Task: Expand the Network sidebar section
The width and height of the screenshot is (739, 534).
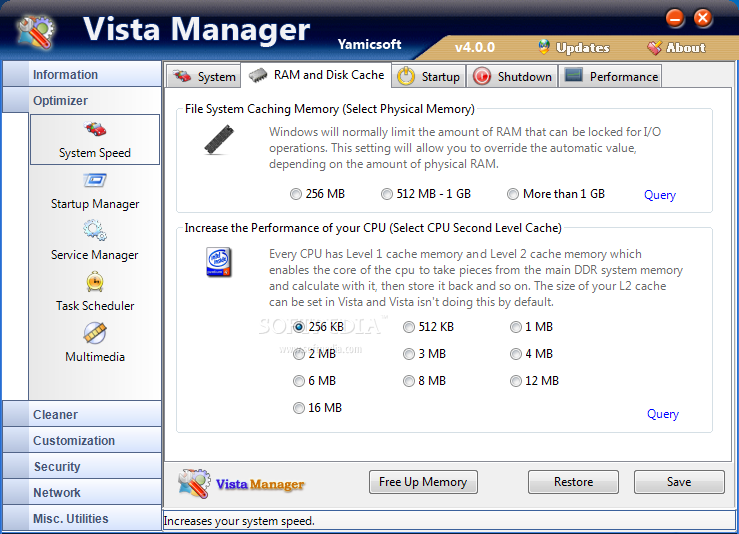Action: 82,492
